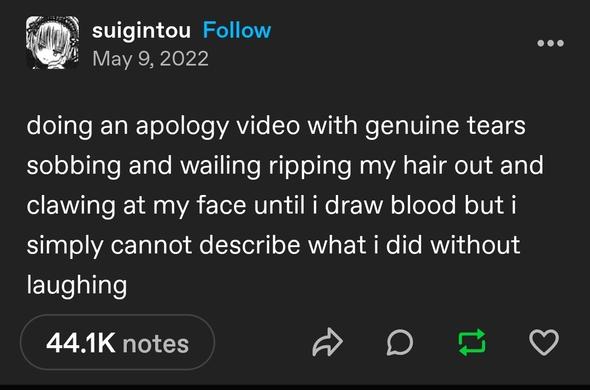The height and width of the screenshot is (390, 590).
Task: Click the word "notes" in notes pill
Action: 155,344
